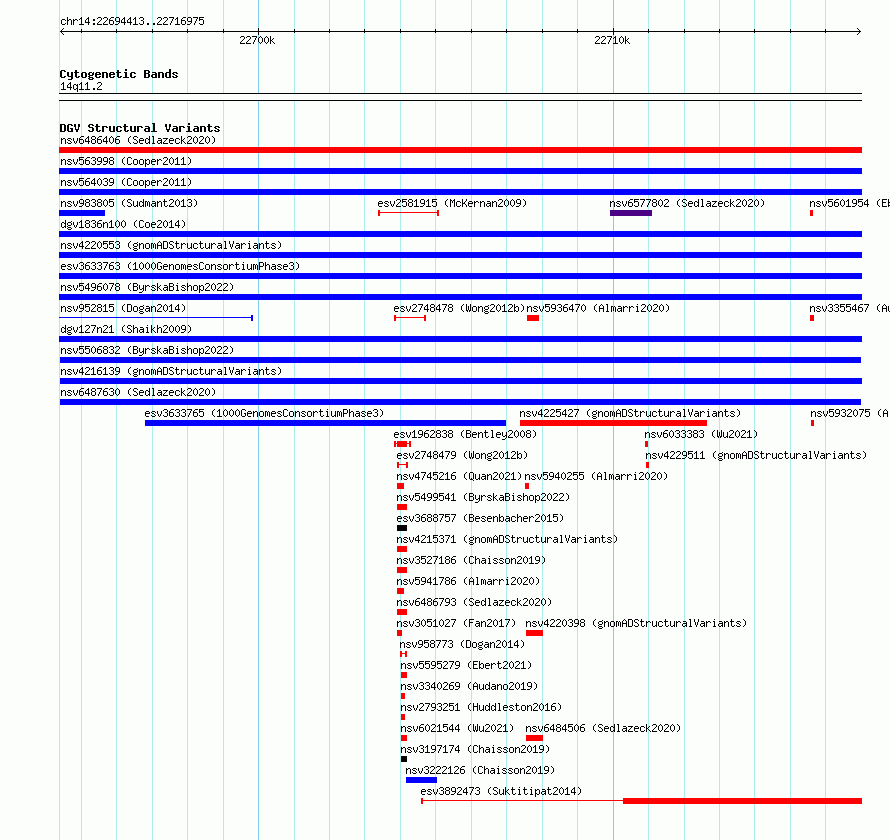
Task: Click nsv4216139 (gnomADStructuralVariants) label
Action: 171,371
